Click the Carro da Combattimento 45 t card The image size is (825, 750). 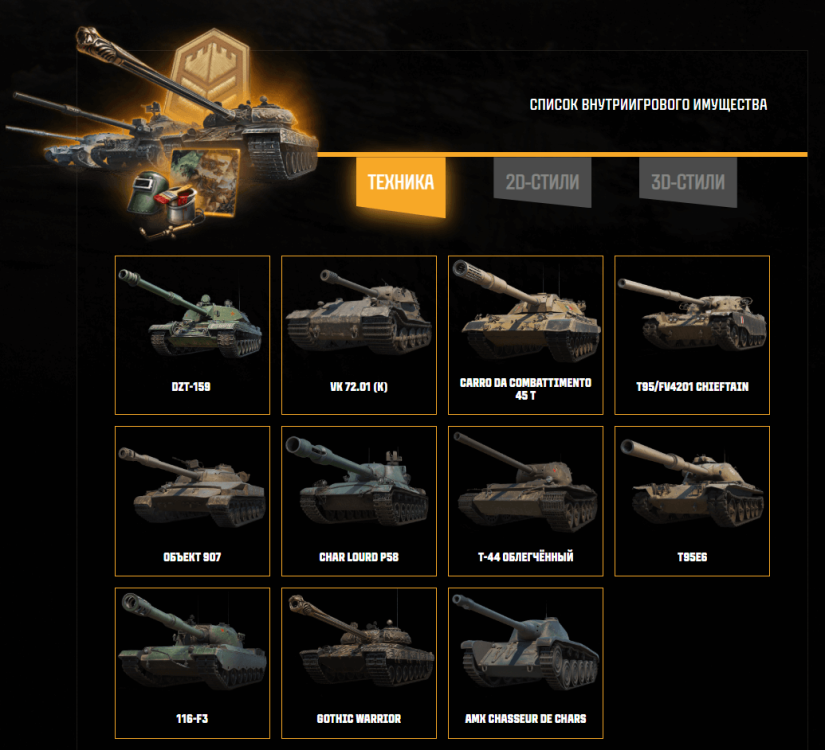tap(526, 335)
